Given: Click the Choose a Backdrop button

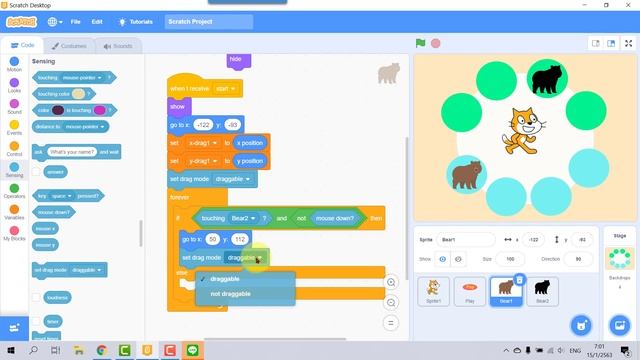Looking at the screenshot, I should [x=620, y=325].
